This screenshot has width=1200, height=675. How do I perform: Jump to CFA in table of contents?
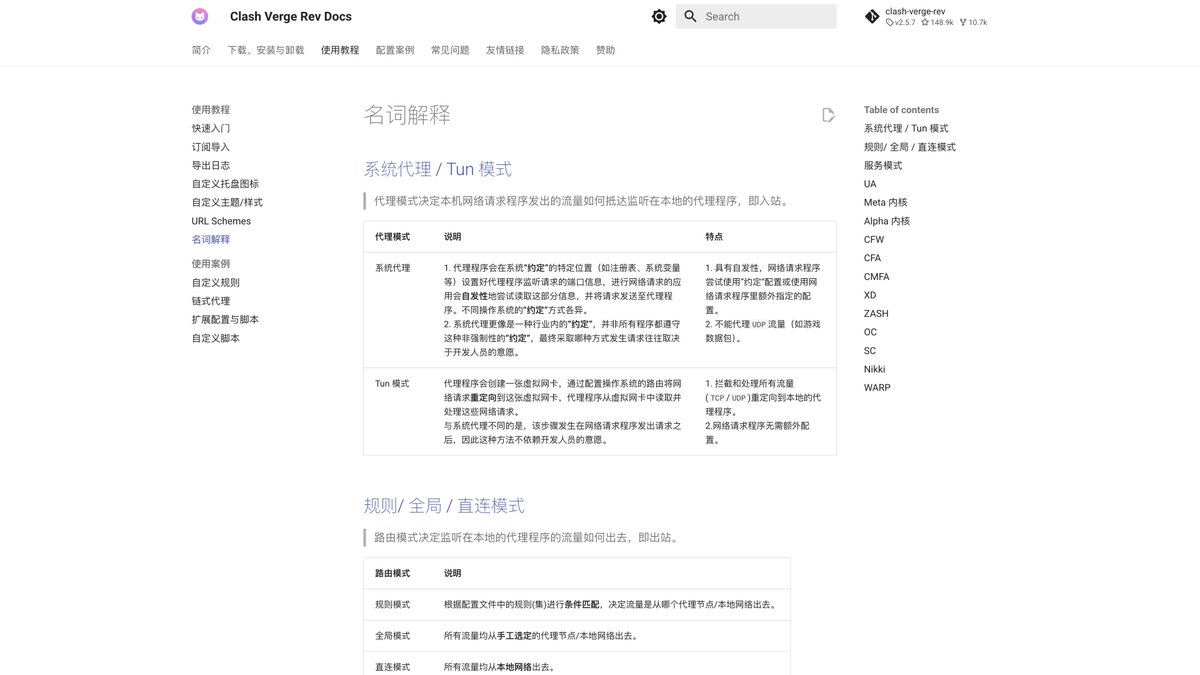(x=873, y=258)
